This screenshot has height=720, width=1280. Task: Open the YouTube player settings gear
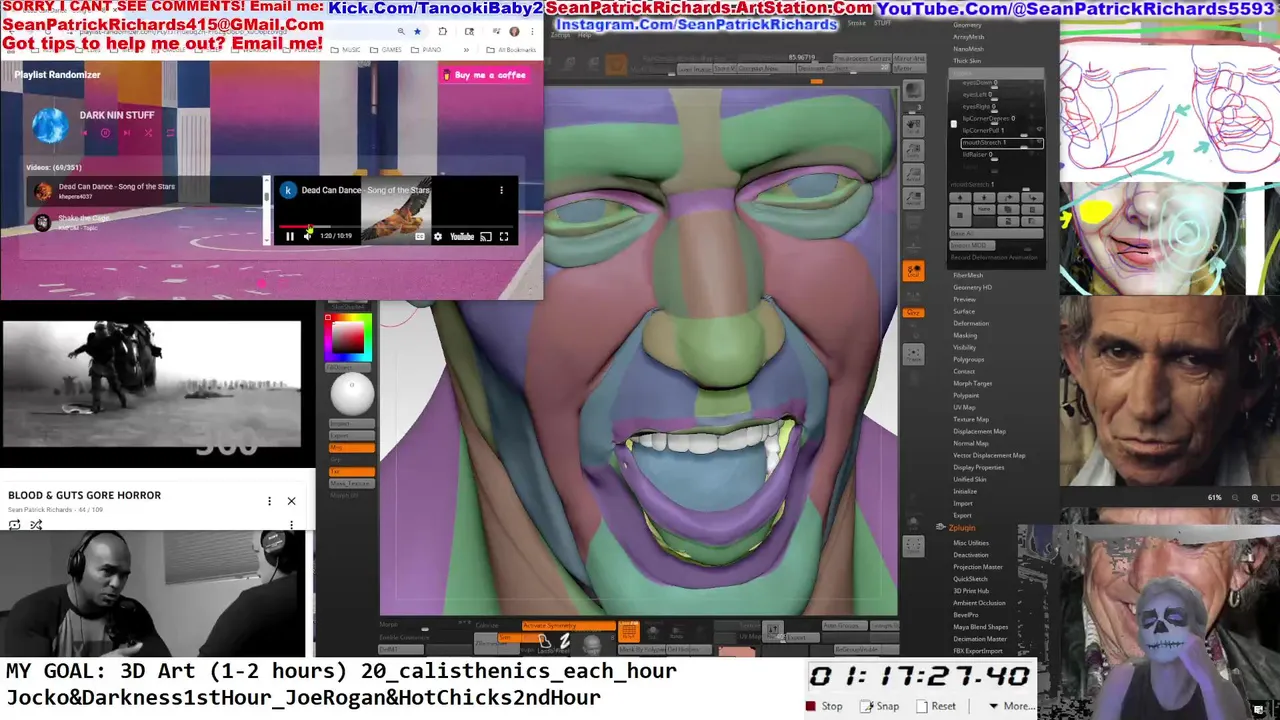[437, 237]
